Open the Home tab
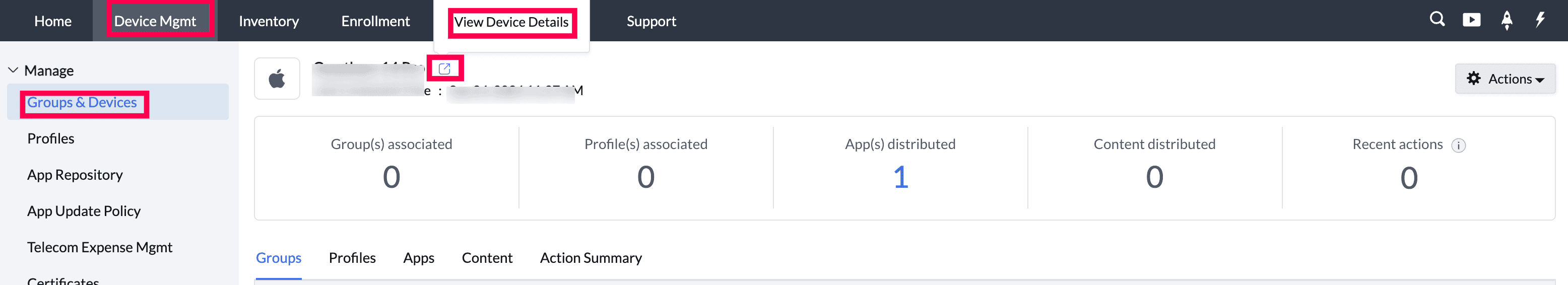This screenshot has width=1568, height=285. click(x=53, y=21)
